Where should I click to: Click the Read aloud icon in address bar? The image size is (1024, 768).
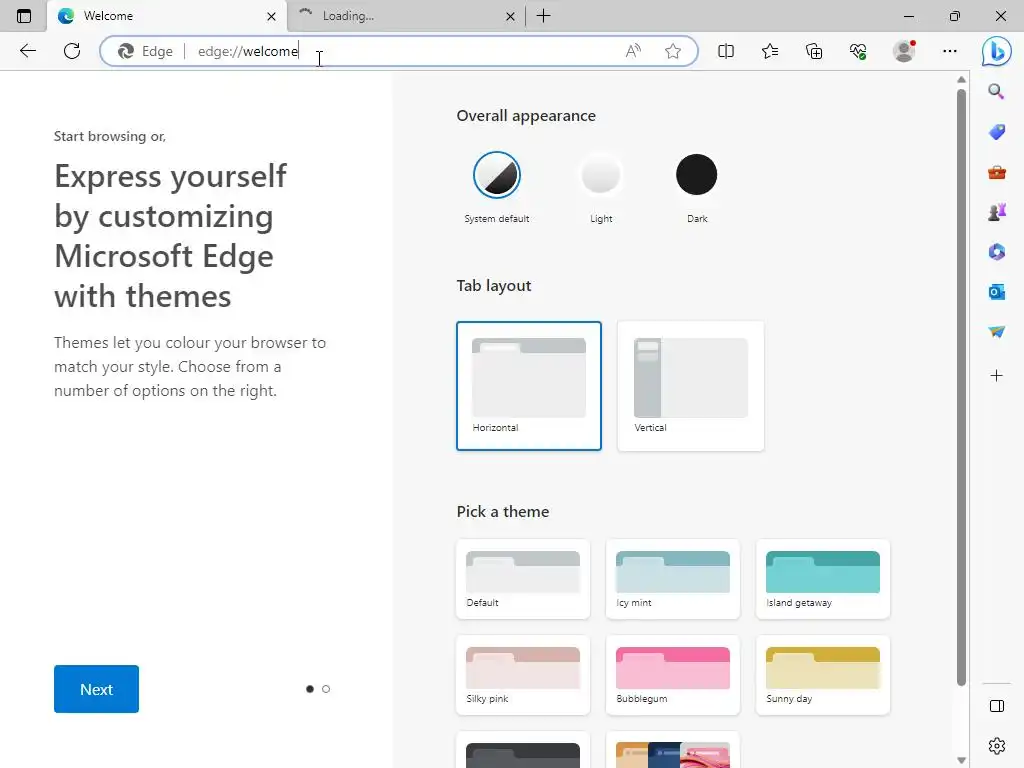click(x=633, y=51)
